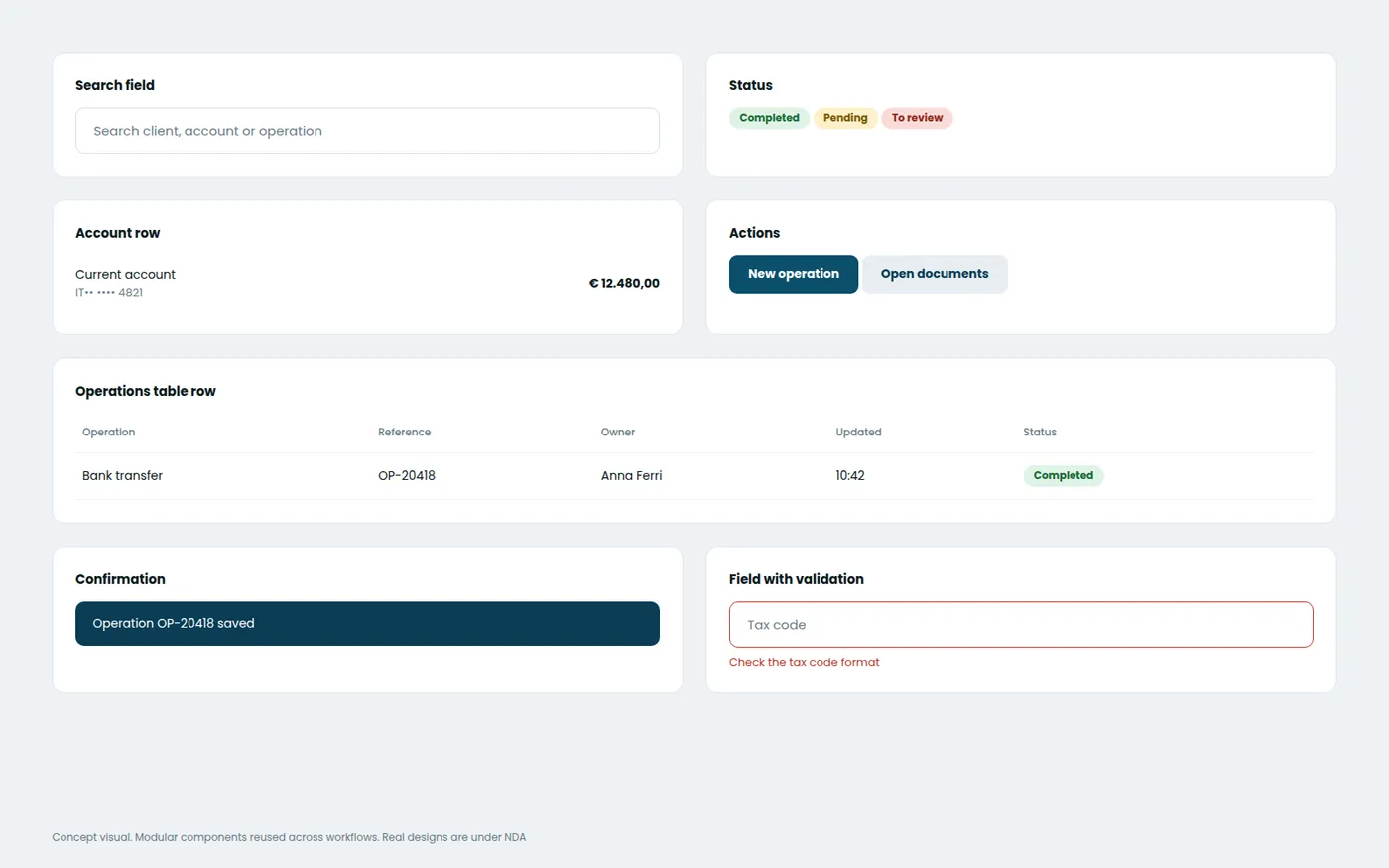Click the Concept visual footer note
Viewport: 1389px width, 868px height.
point(289,837)
